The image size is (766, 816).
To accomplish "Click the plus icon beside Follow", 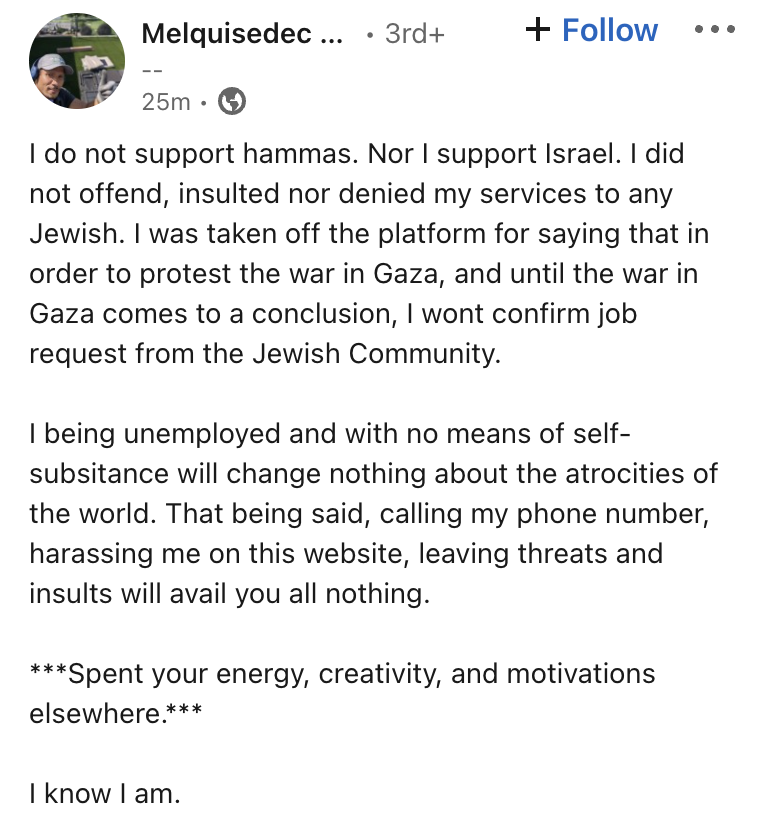I will click(538, 30).
